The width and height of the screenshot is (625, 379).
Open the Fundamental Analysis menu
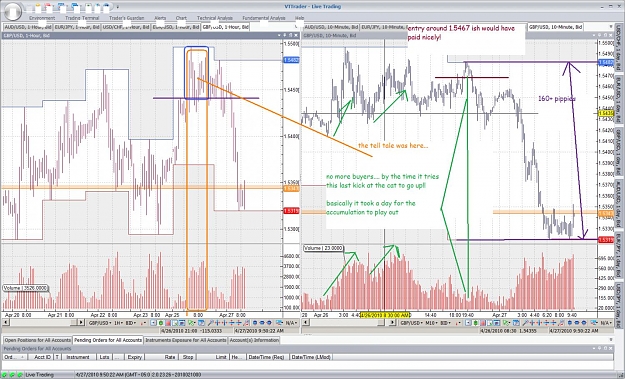coord(263,18)
